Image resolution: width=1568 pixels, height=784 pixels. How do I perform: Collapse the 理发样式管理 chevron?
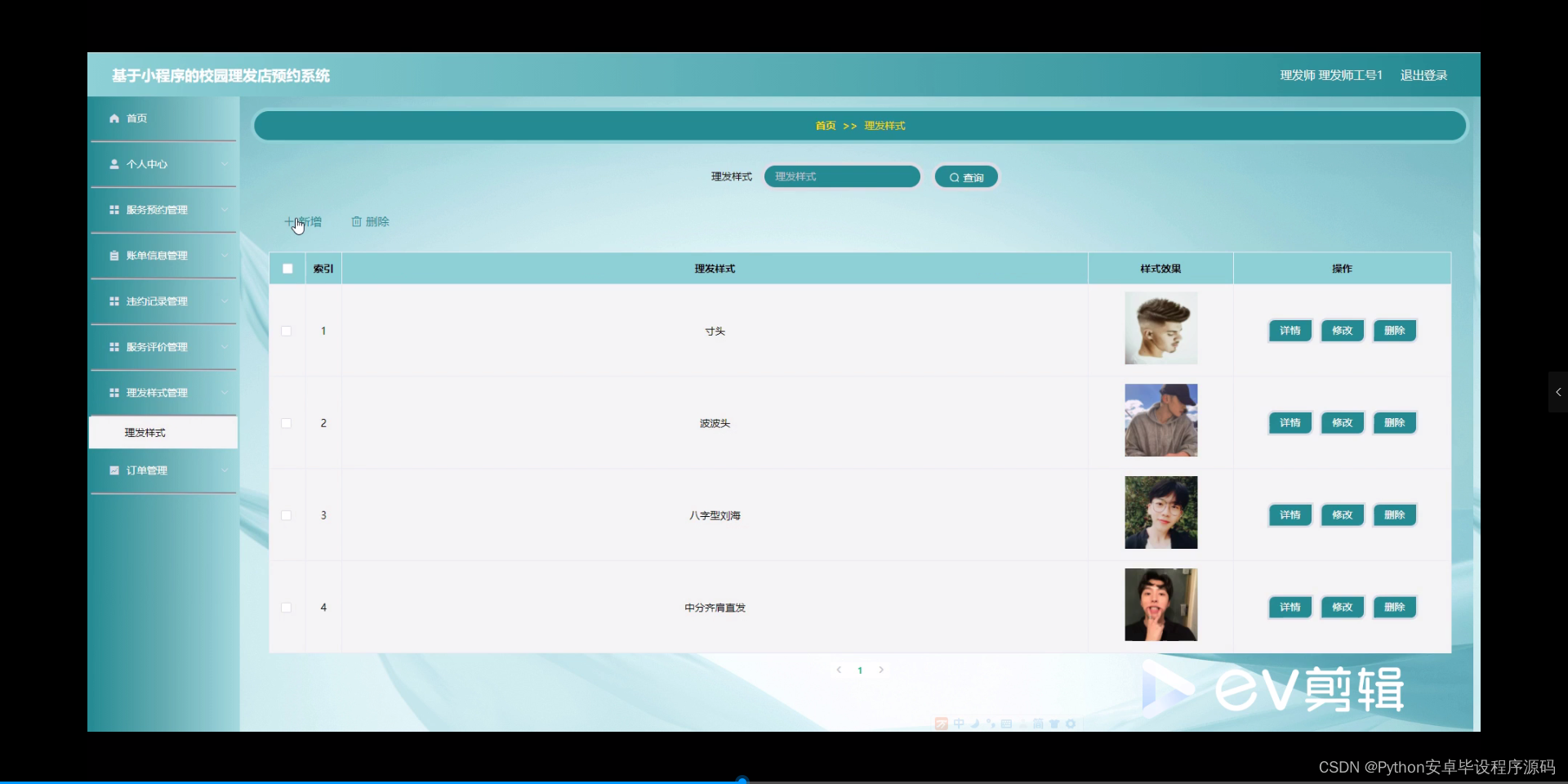click(x=225, y=393)
